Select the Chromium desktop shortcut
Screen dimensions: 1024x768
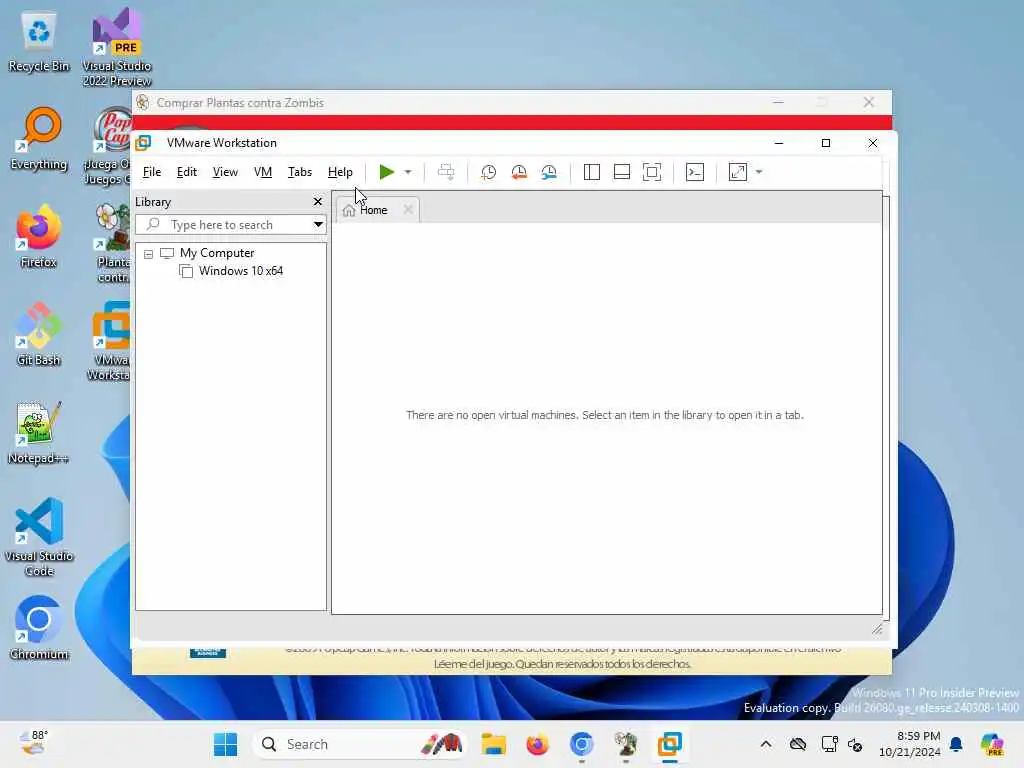pyautogui.click(x=39, y=628)
